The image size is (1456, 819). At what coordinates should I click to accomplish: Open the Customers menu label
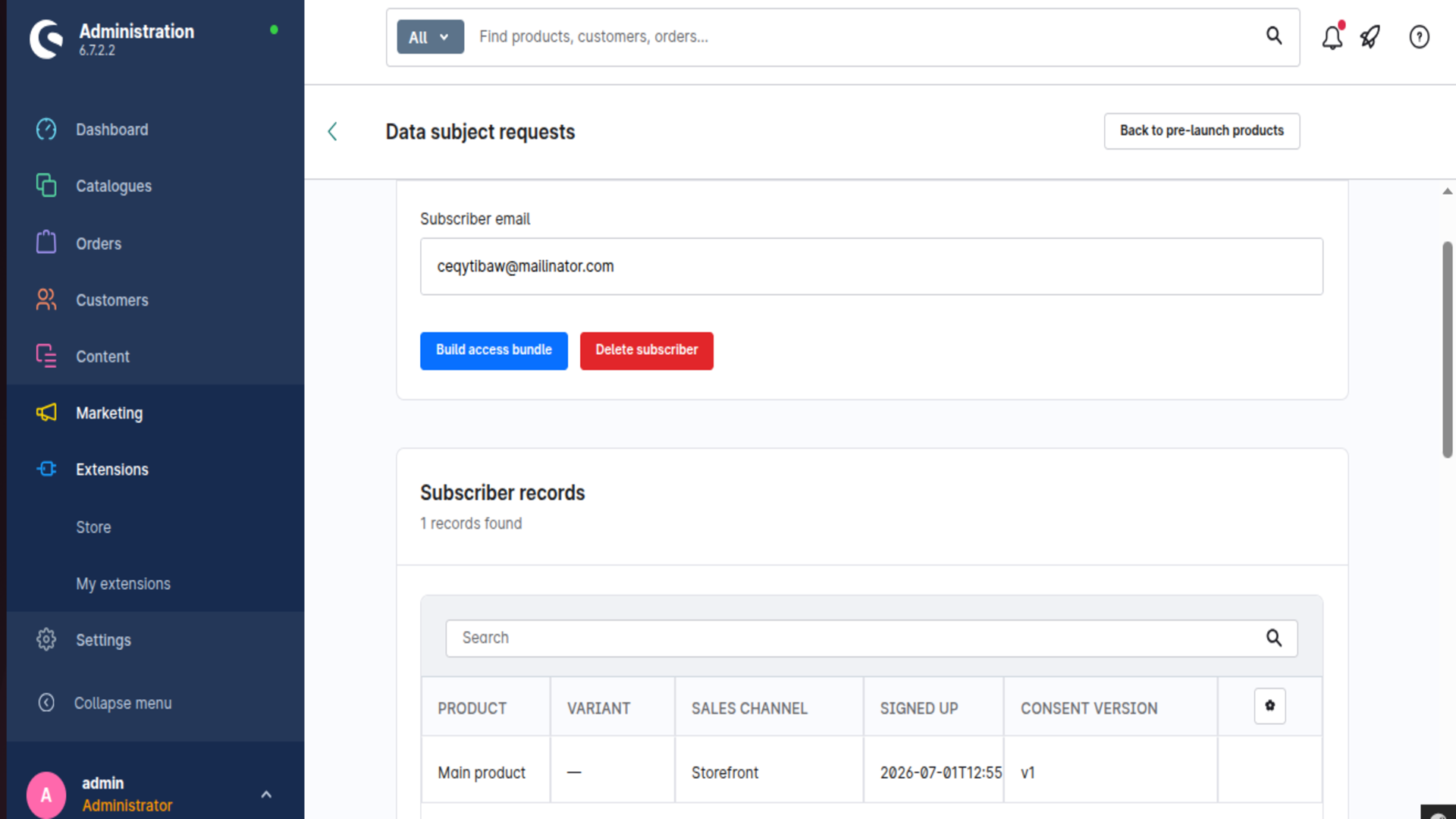tap(112, 300)
